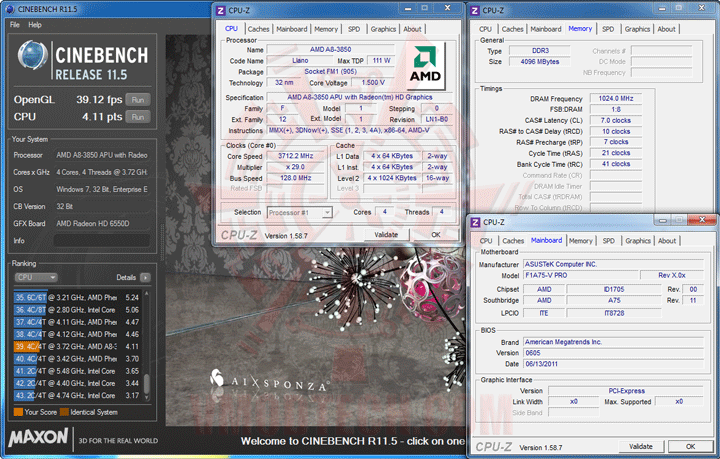Select Memory tab in Mainboard CPU-Z window

tap(580, 241)
